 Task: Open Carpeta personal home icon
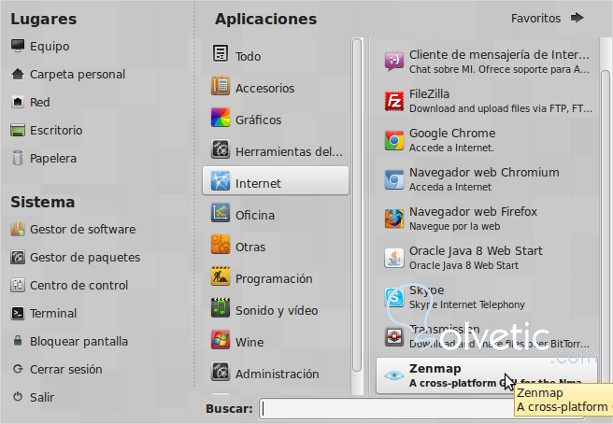tap(18, 74)
